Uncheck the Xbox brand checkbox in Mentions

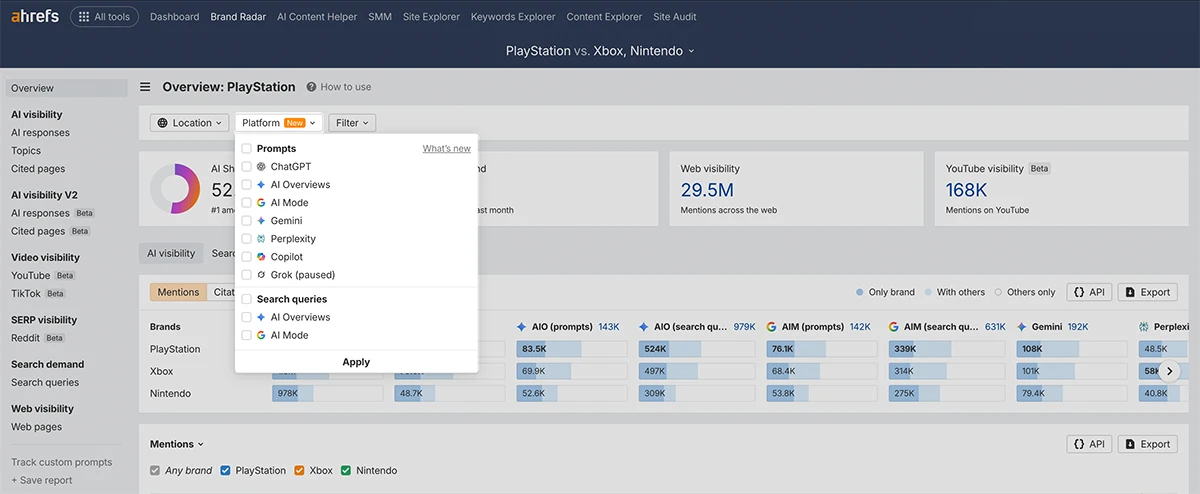[299, 470]
